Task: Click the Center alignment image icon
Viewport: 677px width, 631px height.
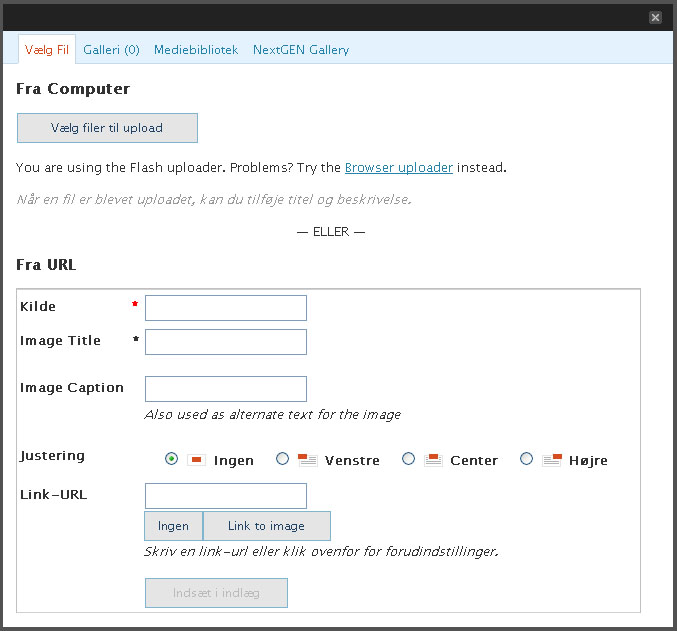Action: tap(433, 460)
